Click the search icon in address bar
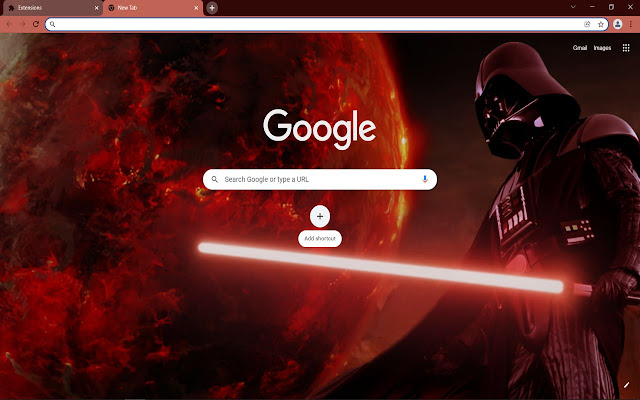The height and width of the screenshot is (400, 640). point(53,24)
